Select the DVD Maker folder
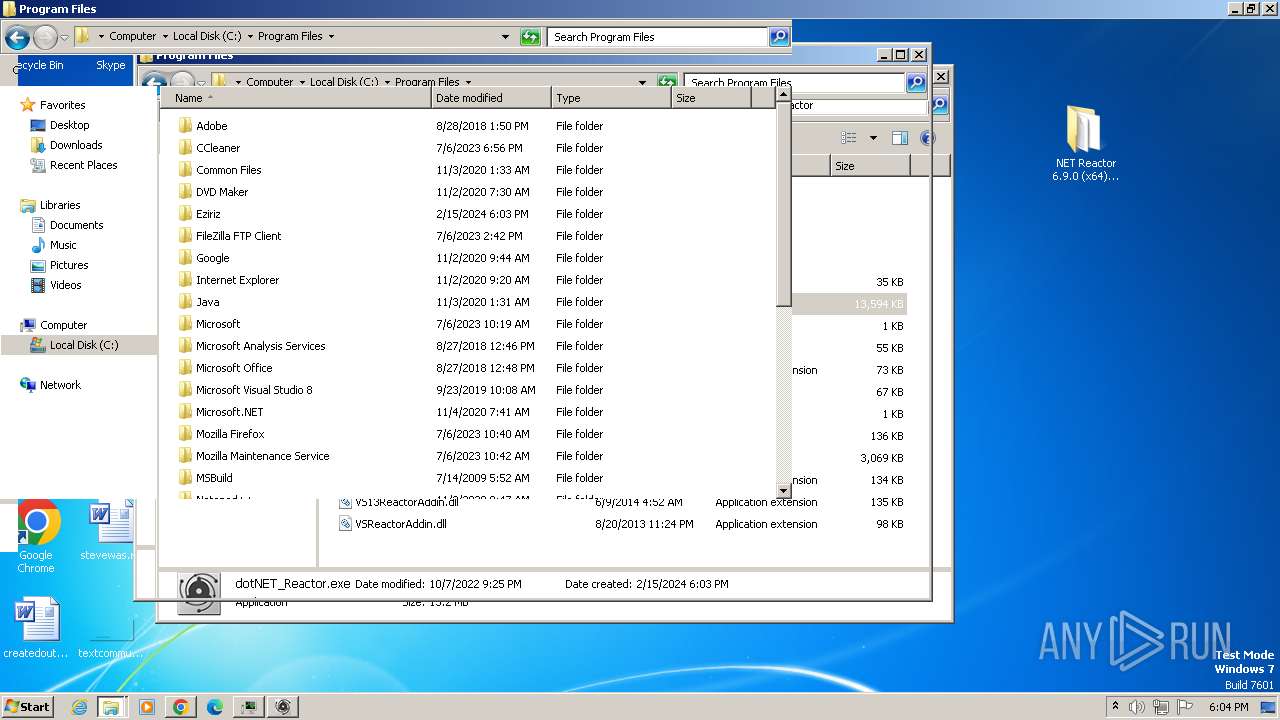 [222, 192]
